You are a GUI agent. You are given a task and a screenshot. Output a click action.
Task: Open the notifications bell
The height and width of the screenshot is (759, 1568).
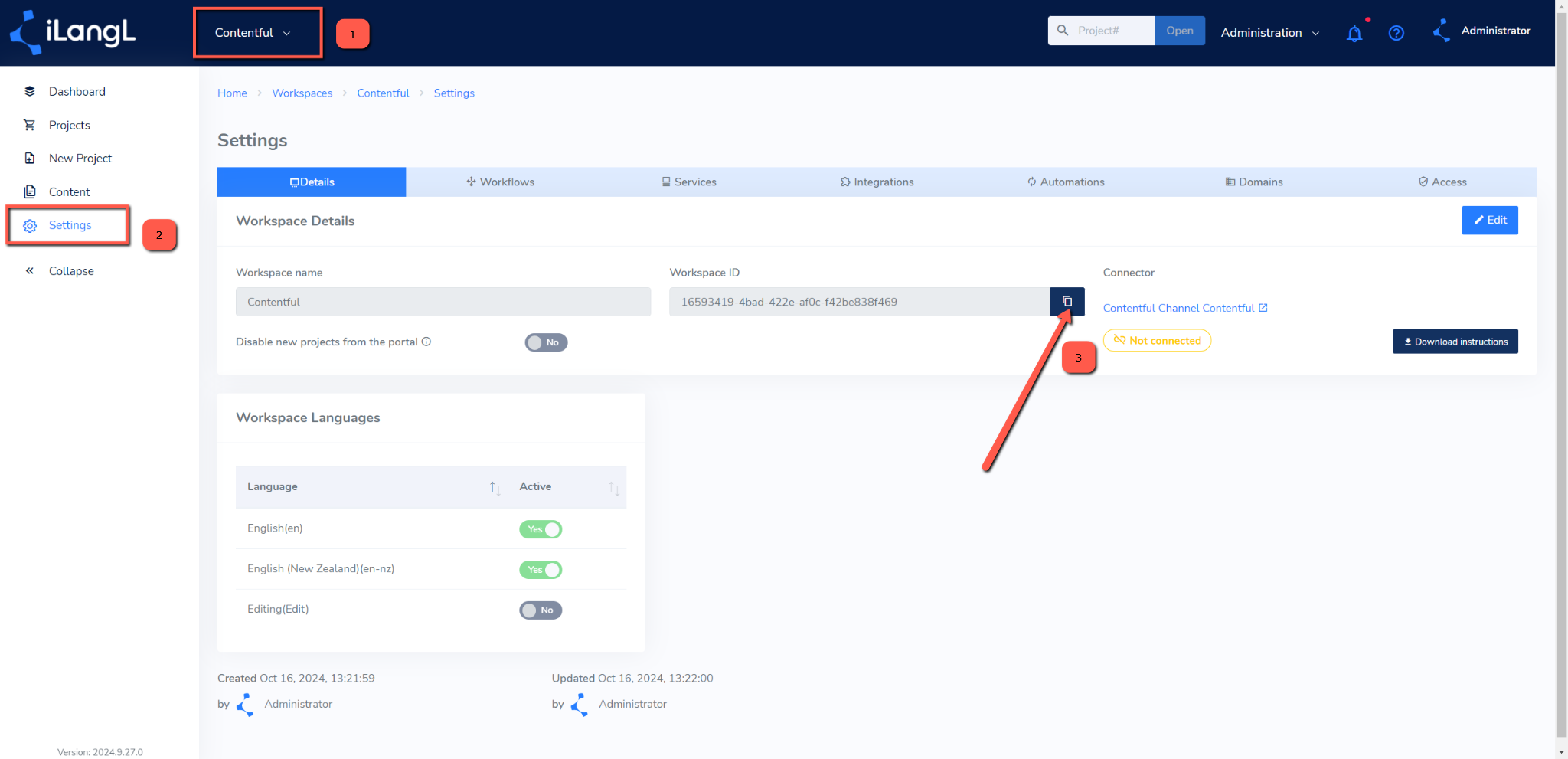pyautogui.click(x=1354, y=33)
